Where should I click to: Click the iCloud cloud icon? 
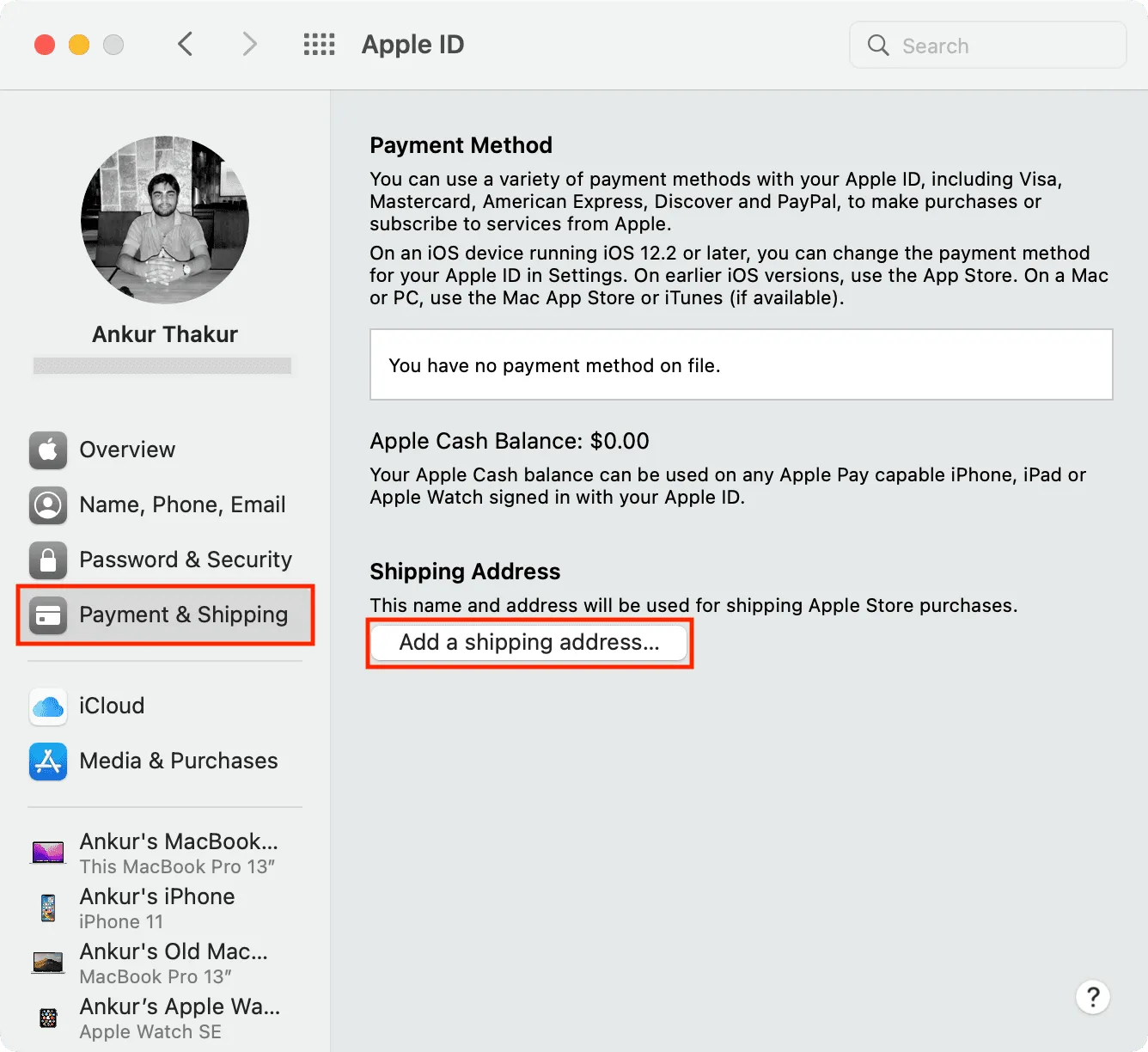click(48, 706)
